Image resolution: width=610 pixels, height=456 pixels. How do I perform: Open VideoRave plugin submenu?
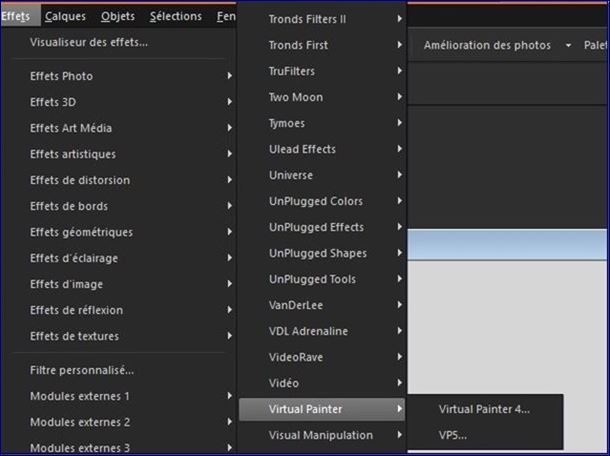(x=322, y=357)
